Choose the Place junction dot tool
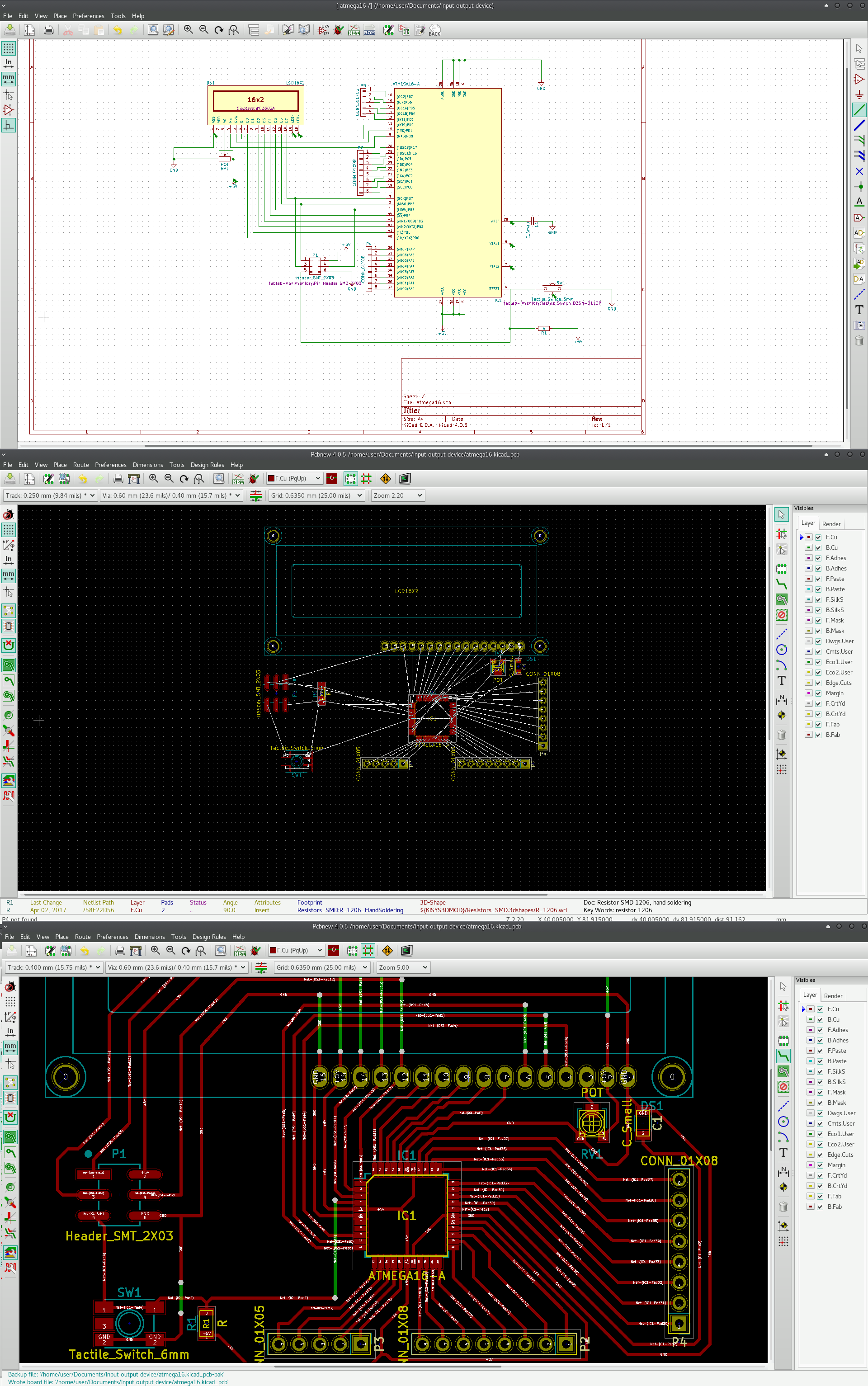 coord(859,187)
